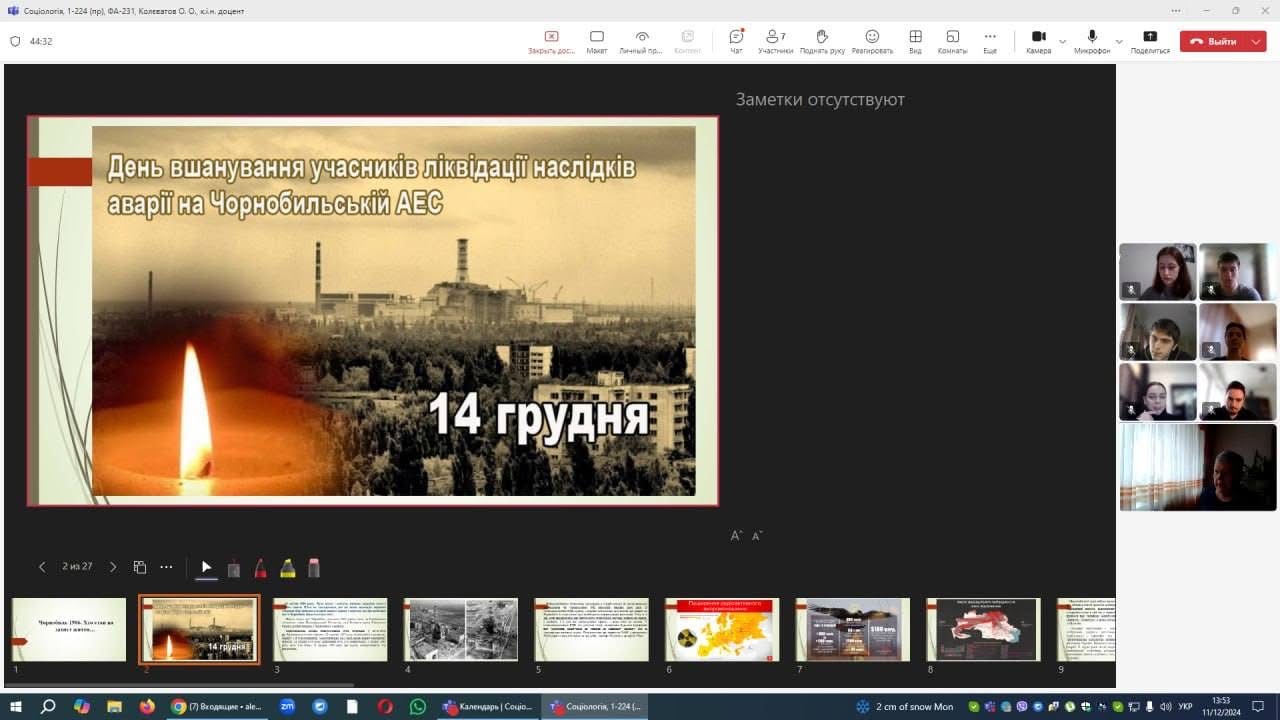Open the Еще more options menu

990,41
